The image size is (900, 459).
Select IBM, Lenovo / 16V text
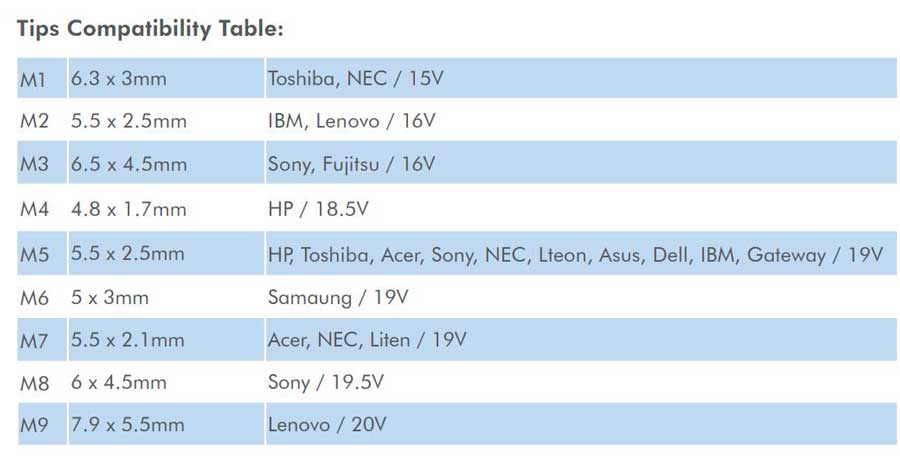(352, 120)
